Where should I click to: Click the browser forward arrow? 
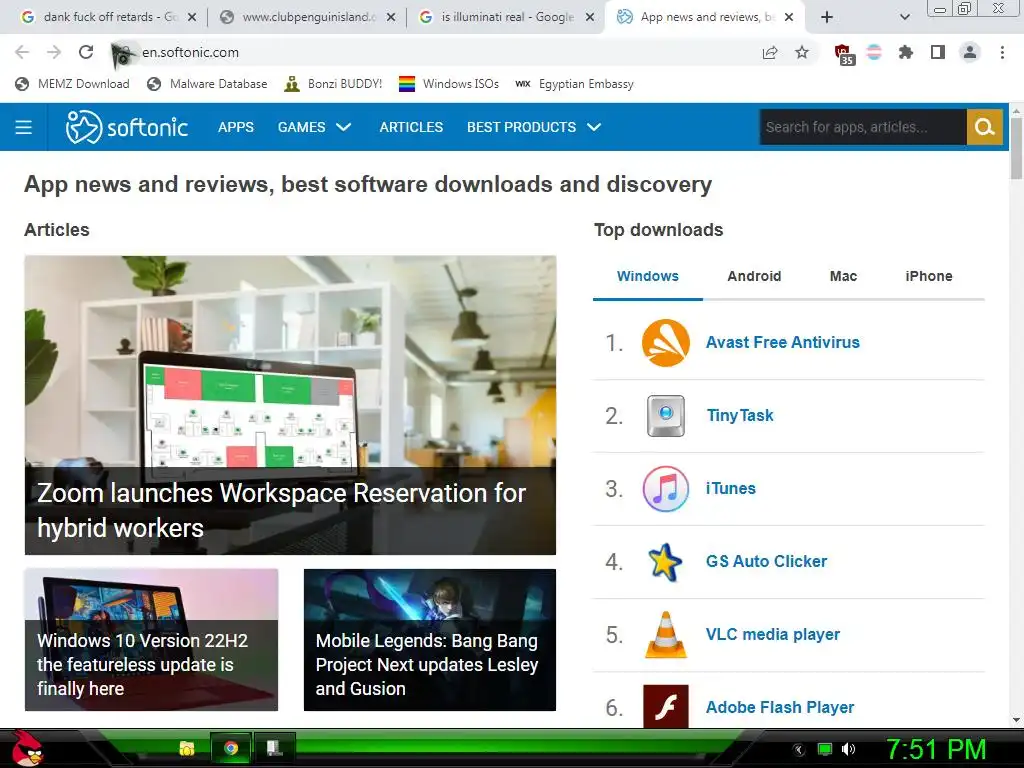[54, 52]
